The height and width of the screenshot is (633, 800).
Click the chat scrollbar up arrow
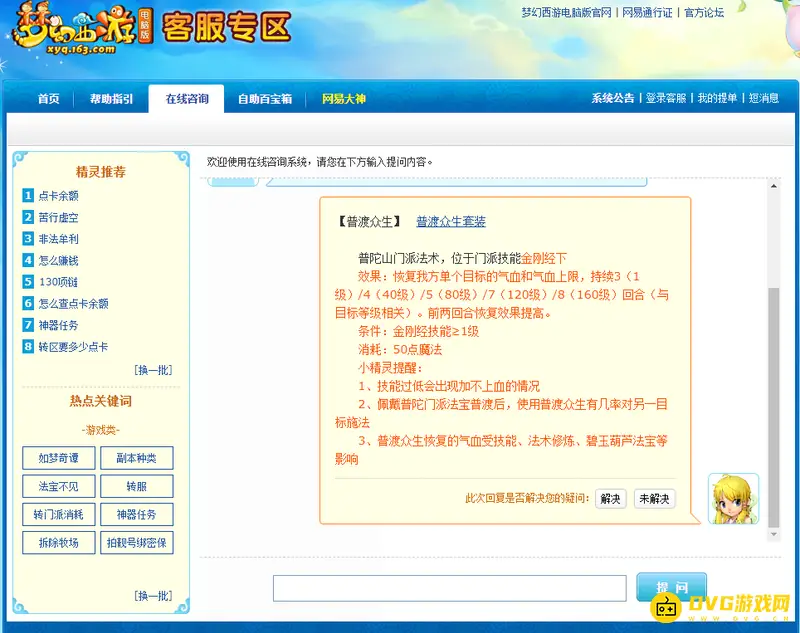tap(773, 186)
